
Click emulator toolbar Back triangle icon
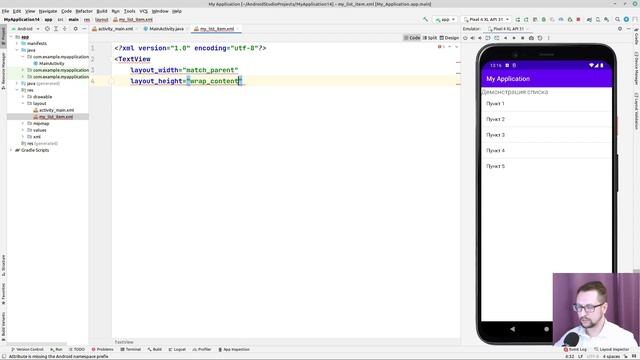pos(506,38)
